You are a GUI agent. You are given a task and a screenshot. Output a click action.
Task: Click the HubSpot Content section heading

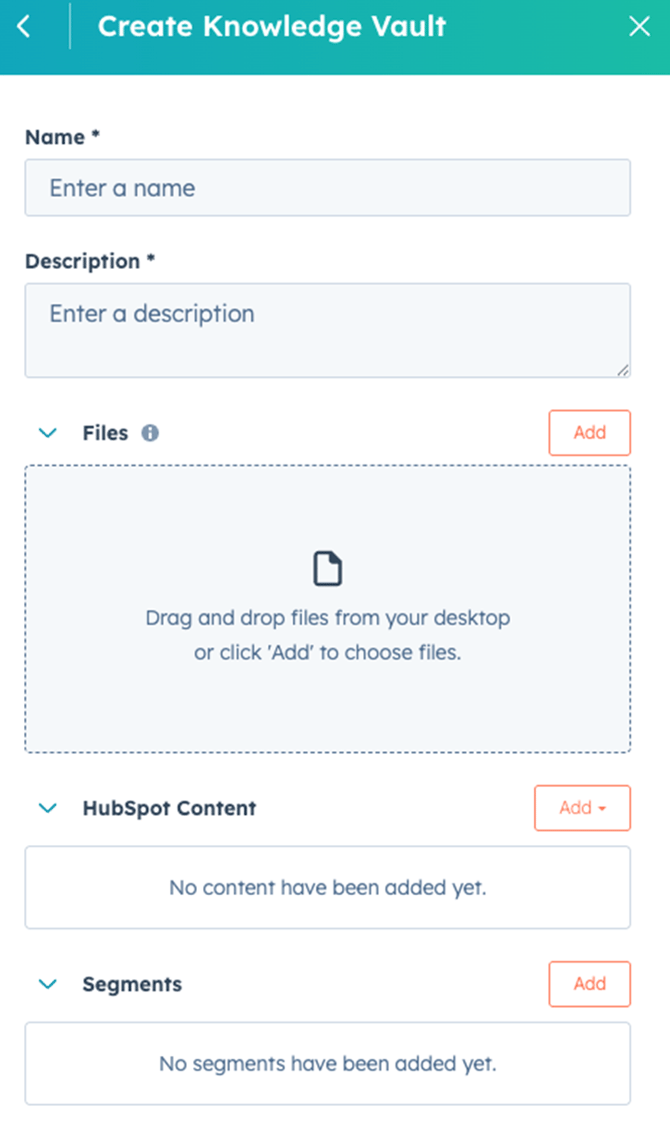point(169,808)
